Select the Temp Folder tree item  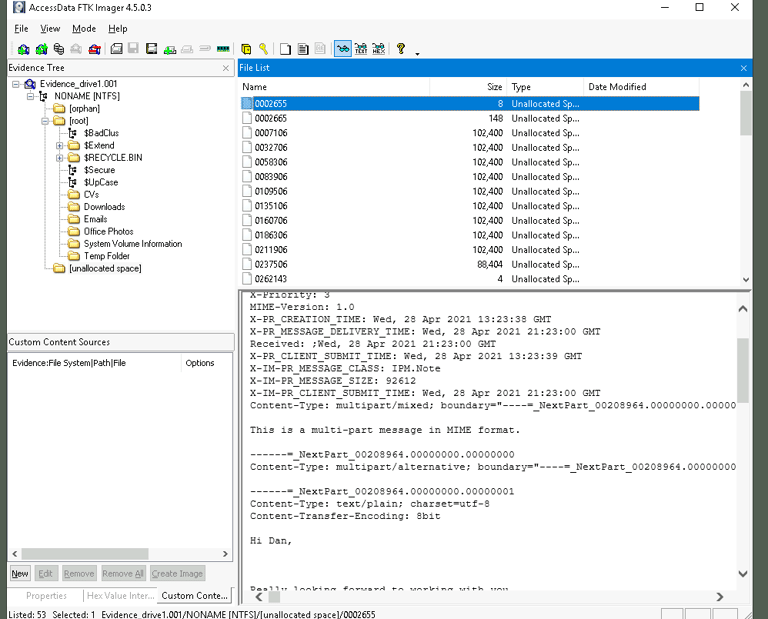pos(107,256)
